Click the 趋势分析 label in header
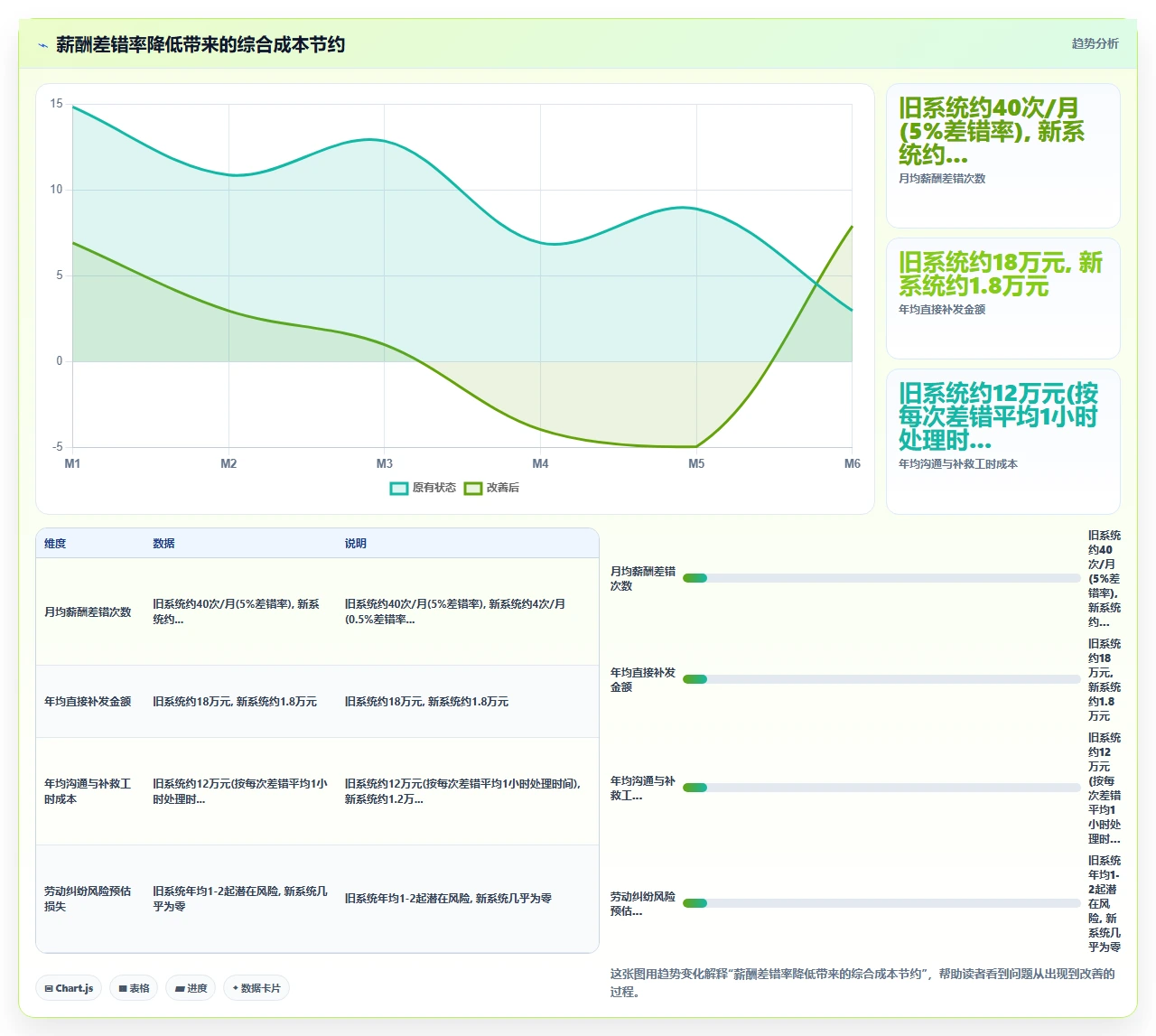This screenshot has width=1156, height=1036. (x=1095, y=43)
